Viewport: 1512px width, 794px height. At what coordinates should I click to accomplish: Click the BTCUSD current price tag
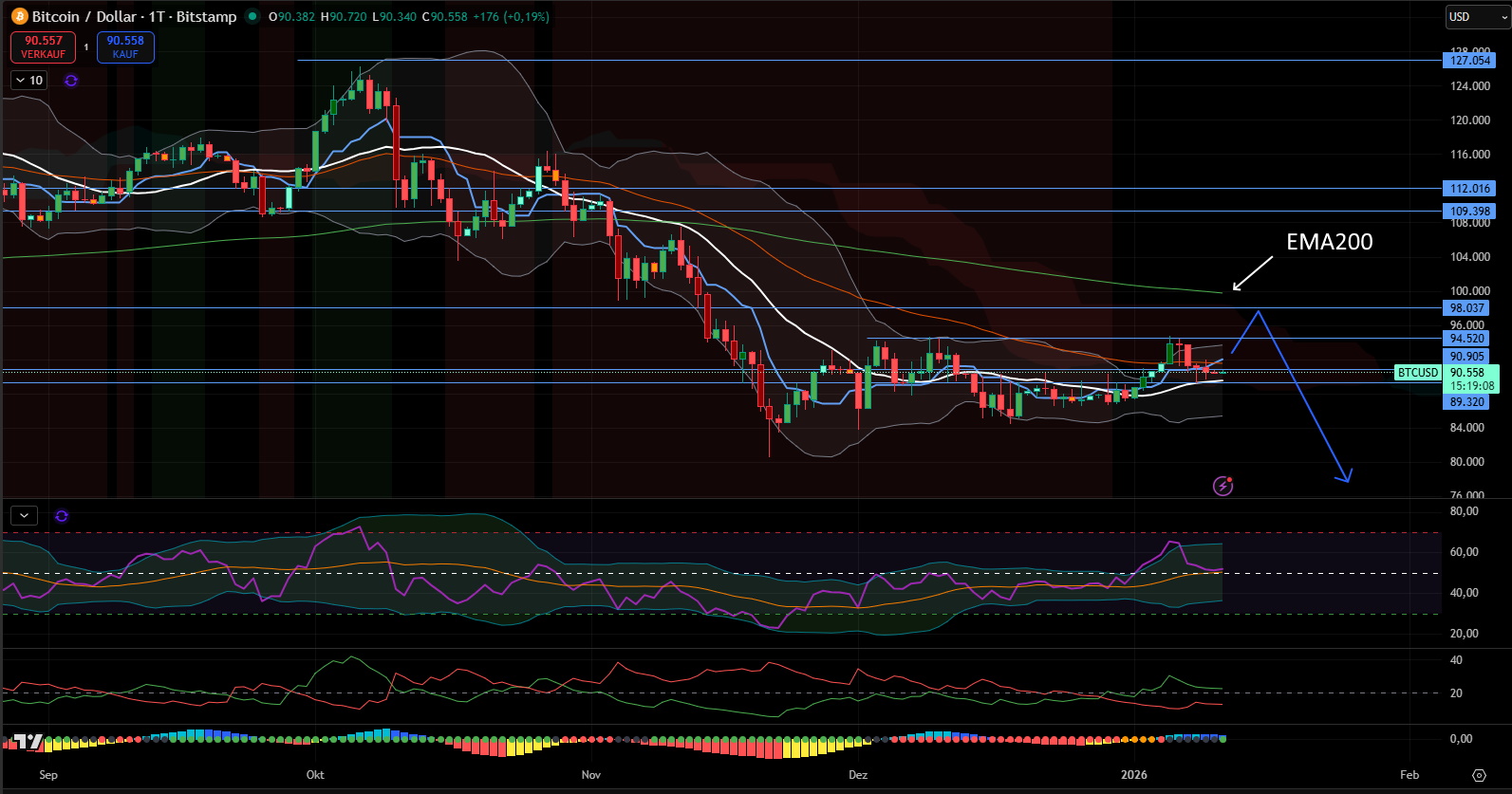pyautogui.click(x=1417, y=373)
